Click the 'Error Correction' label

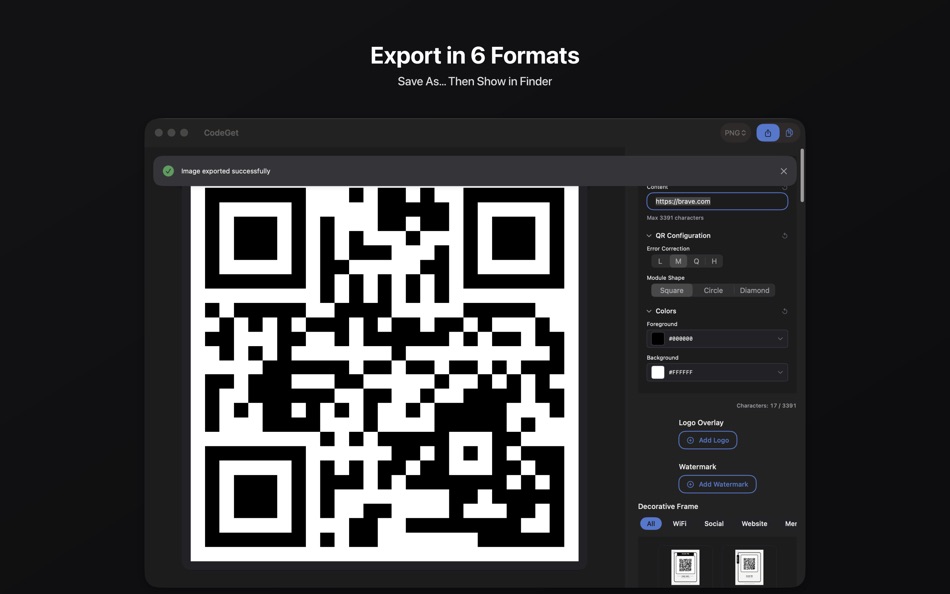coord(668,249)
